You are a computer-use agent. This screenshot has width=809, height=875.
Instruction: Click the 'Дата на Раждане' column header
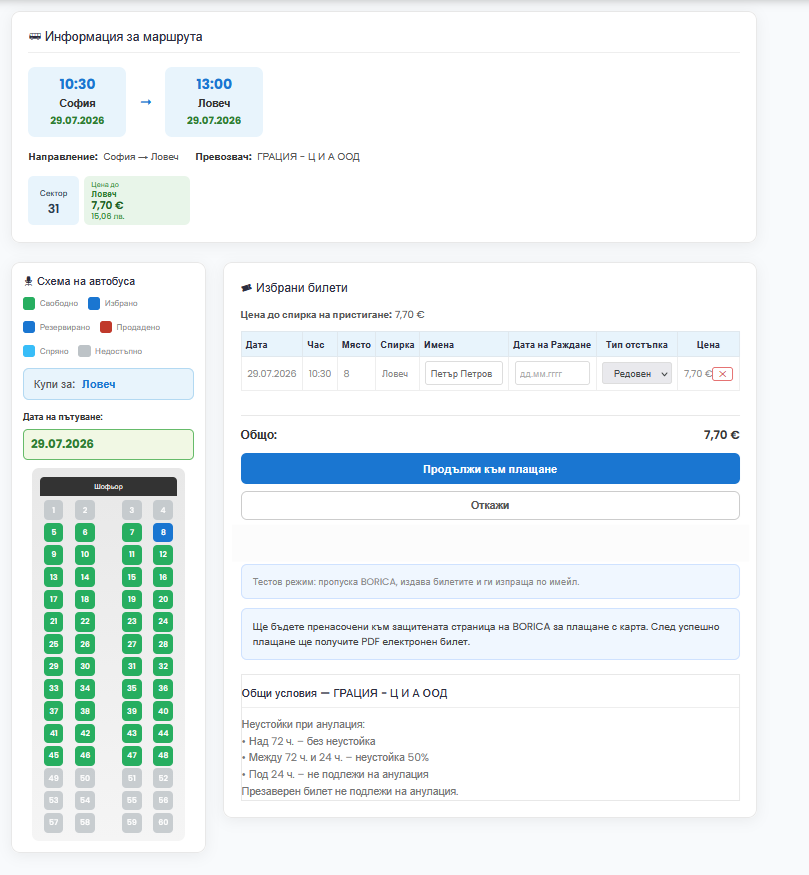tap(552, 345)
